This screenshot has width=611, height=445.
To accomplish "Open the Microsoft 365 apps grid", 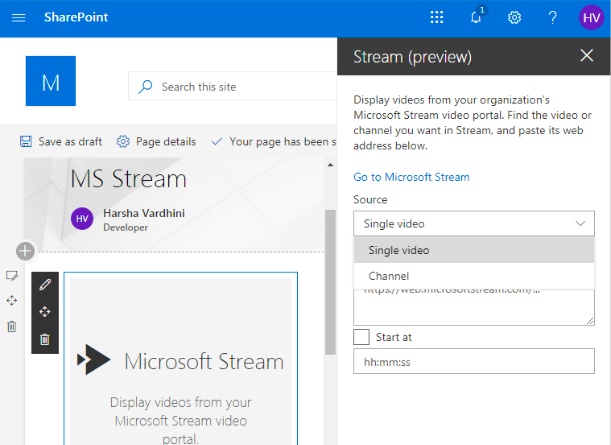I will click(x=436, y=18).
